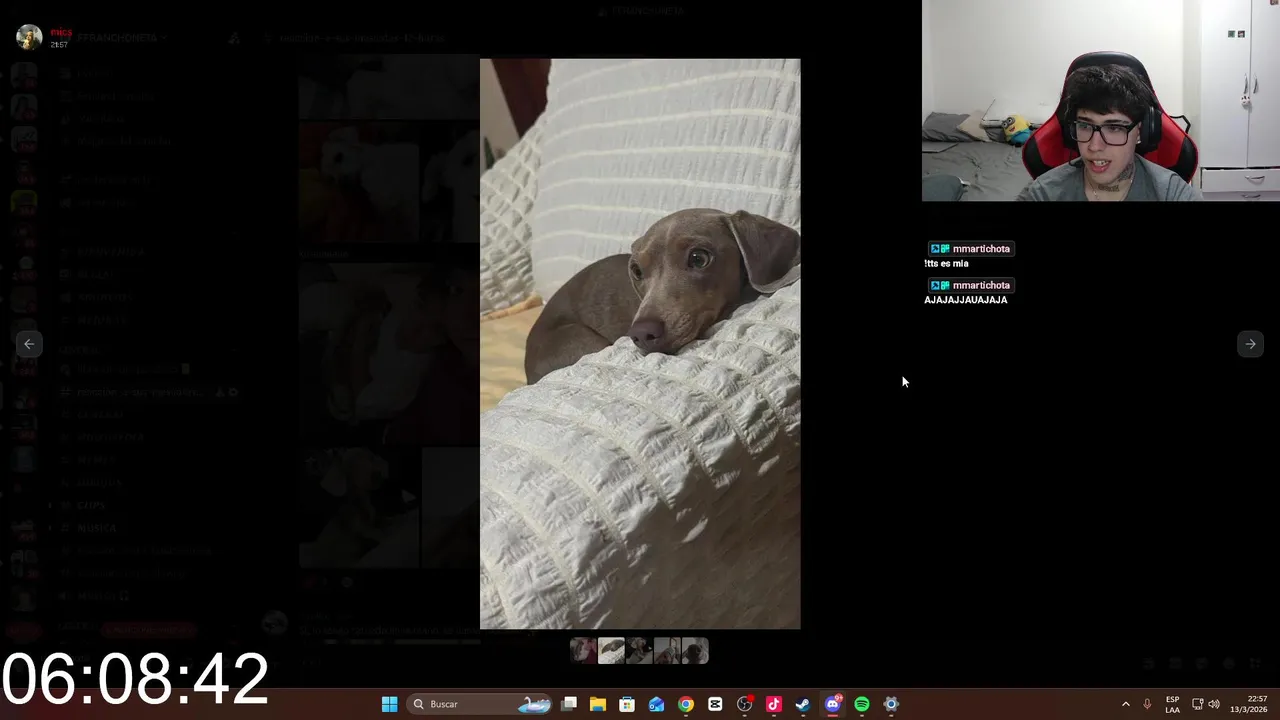Open Outlook from the taskbar

point(656,704)
